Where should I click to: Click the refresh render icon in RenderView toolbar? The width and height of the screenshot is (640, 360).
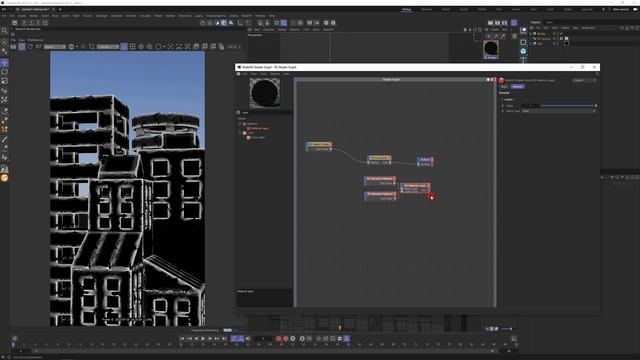coord(30,47)
